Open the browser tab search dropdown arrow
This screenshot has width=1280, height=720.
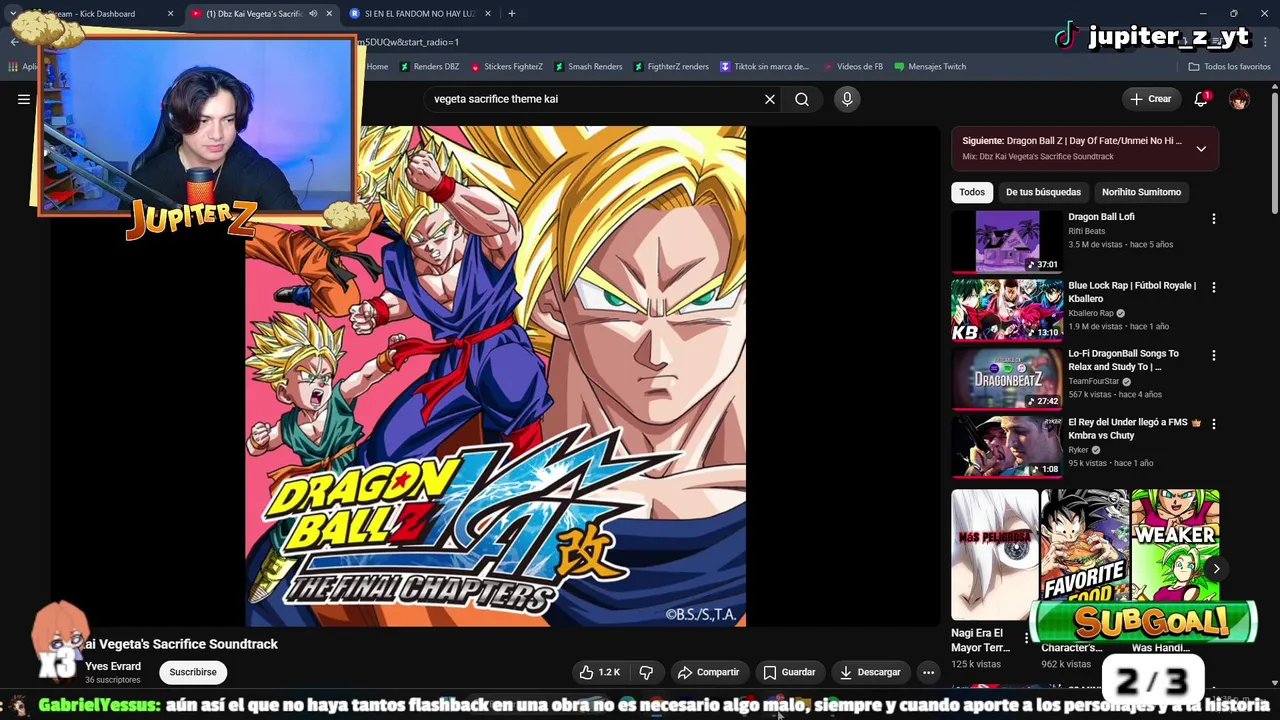point(13,14)
